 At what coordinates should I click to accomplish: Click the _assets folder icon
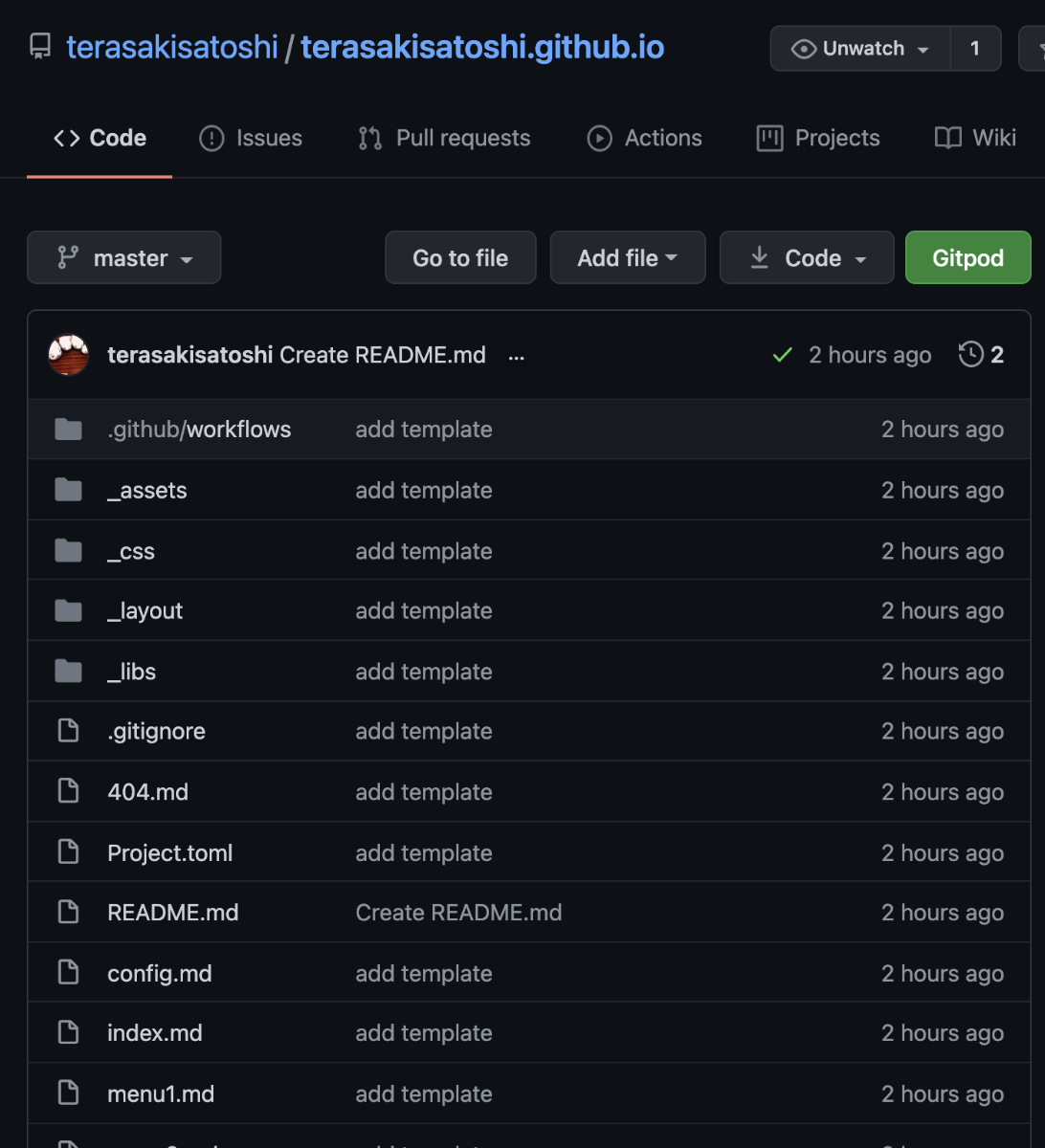(68, 490)
